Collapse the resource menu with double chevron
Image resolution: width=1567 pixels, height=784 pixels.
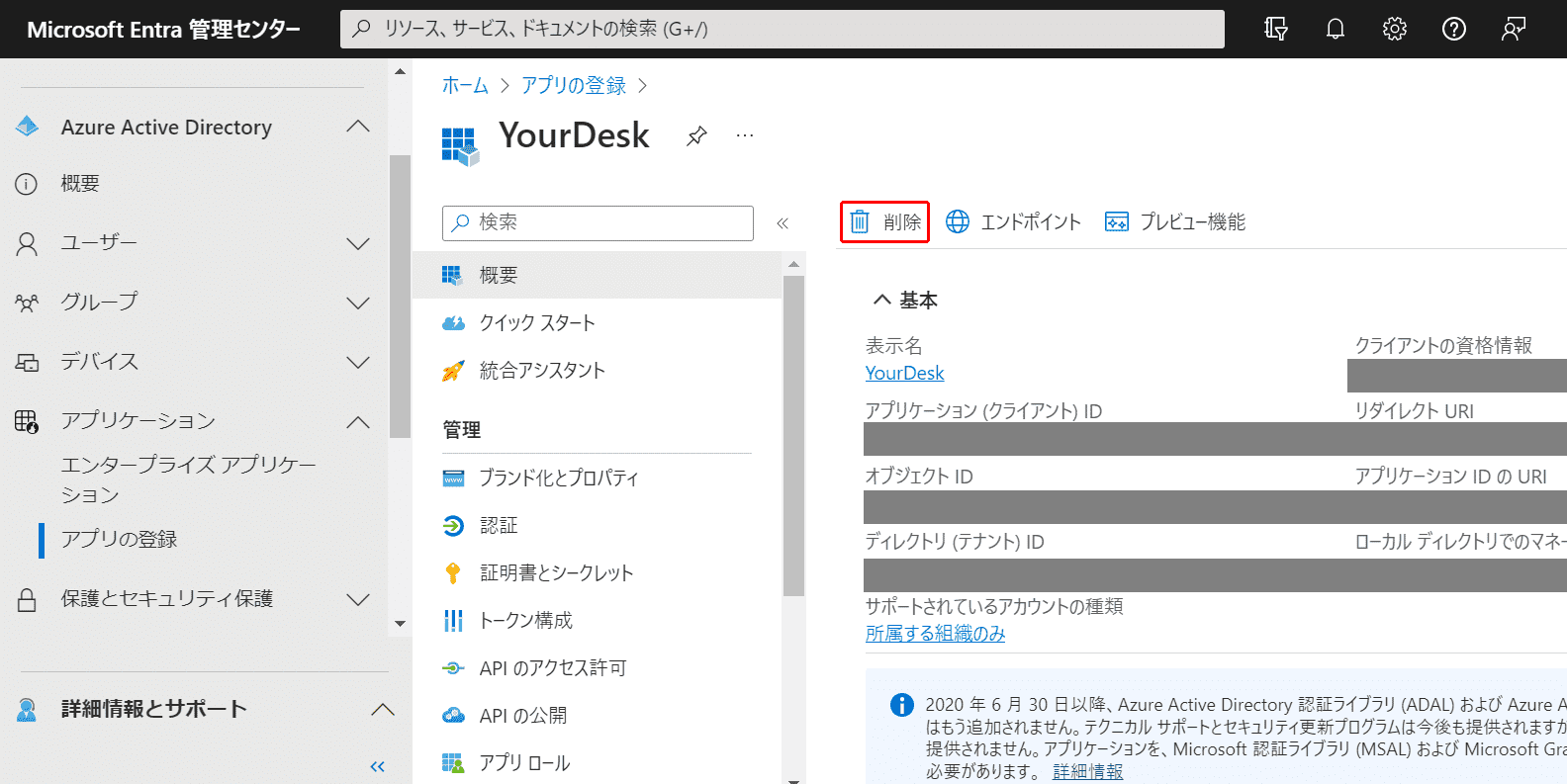[783, 222]
